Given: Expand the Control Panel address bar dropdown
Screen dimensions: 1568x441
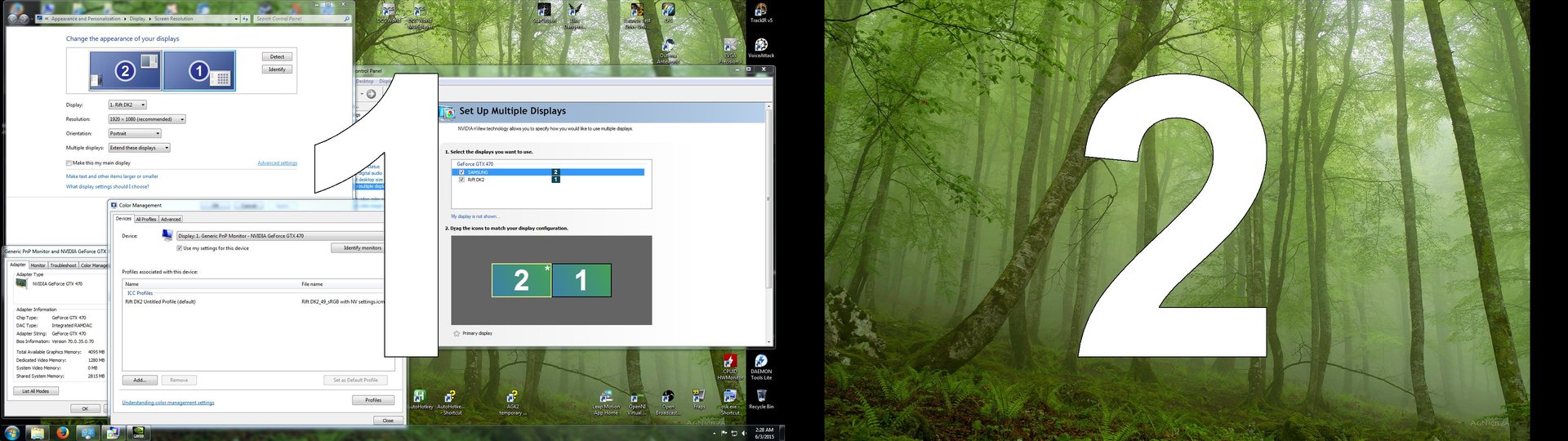Looking at the screenshot, I should point(236,18).
